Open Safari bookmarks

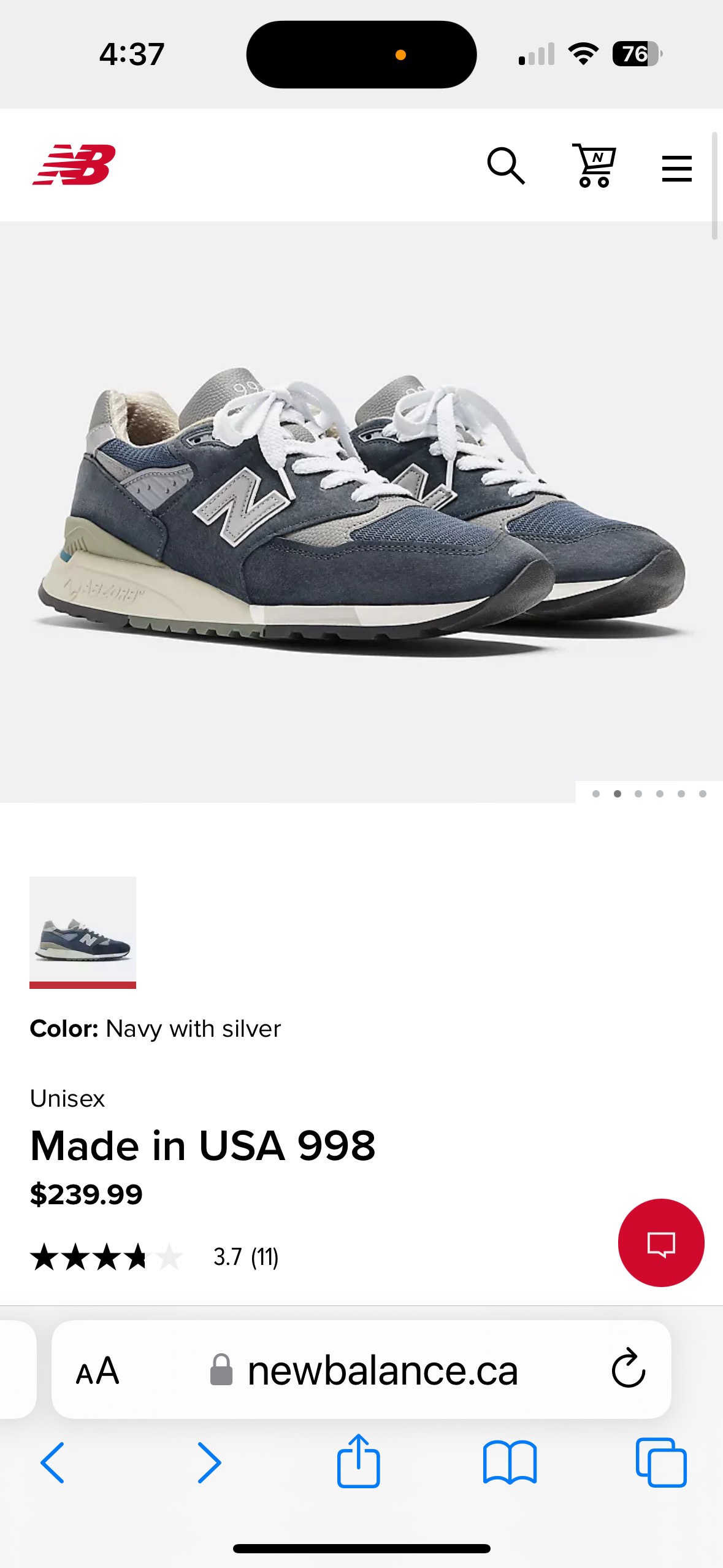(510, 1462)
